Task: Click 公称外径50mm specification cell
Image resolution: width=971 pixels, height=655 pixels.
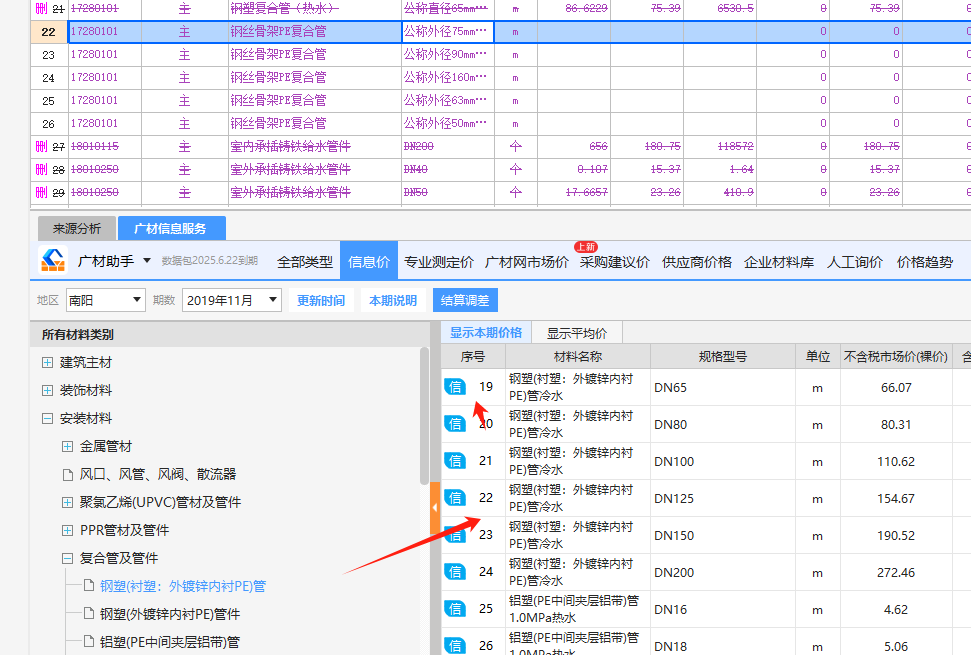Action: [448, 123]
